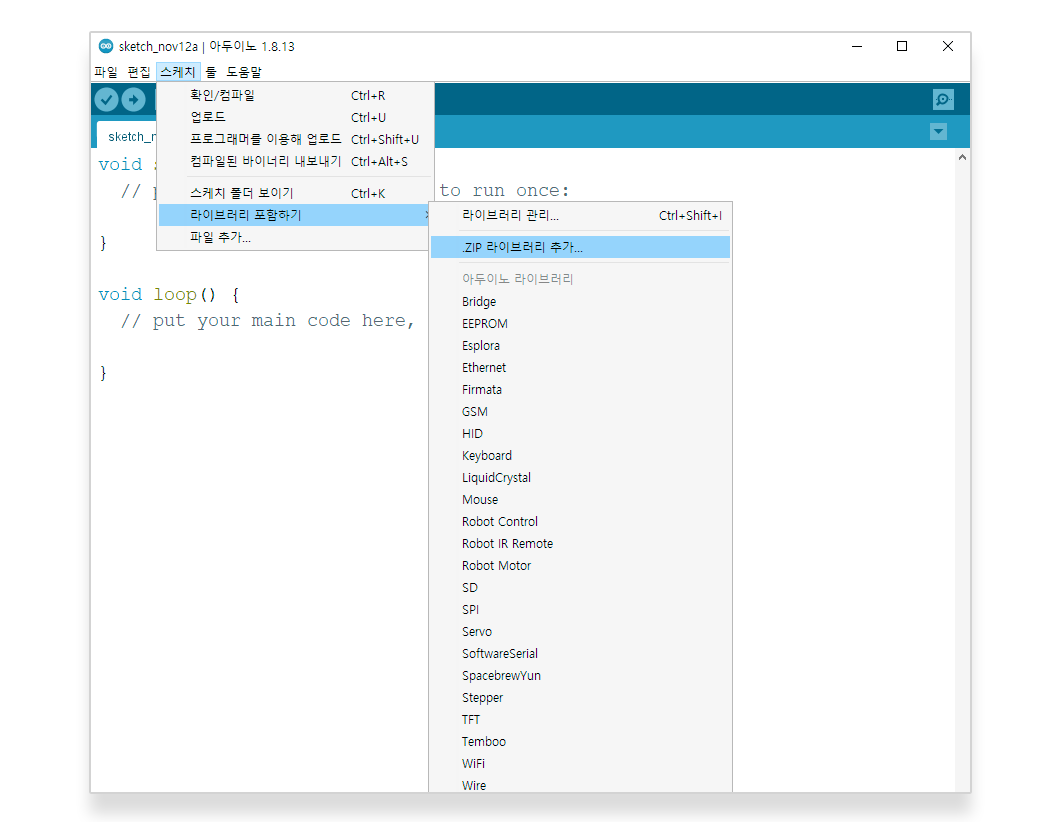Select the Temboo library
The height and width of the screenshot is (822, 1063).
point(580,742)
